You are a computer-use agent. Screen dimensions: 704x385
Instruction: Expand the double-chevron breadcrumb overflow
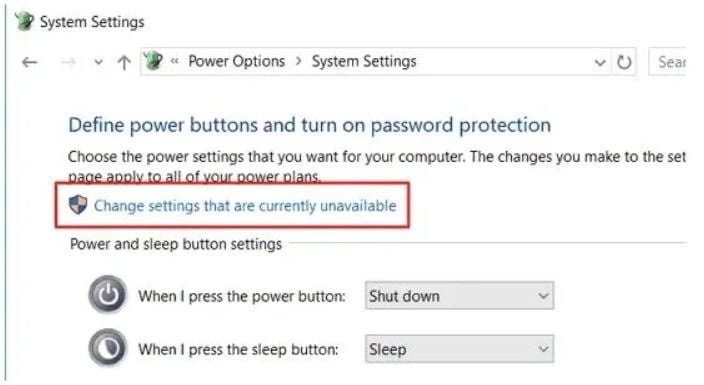(175, 61)
